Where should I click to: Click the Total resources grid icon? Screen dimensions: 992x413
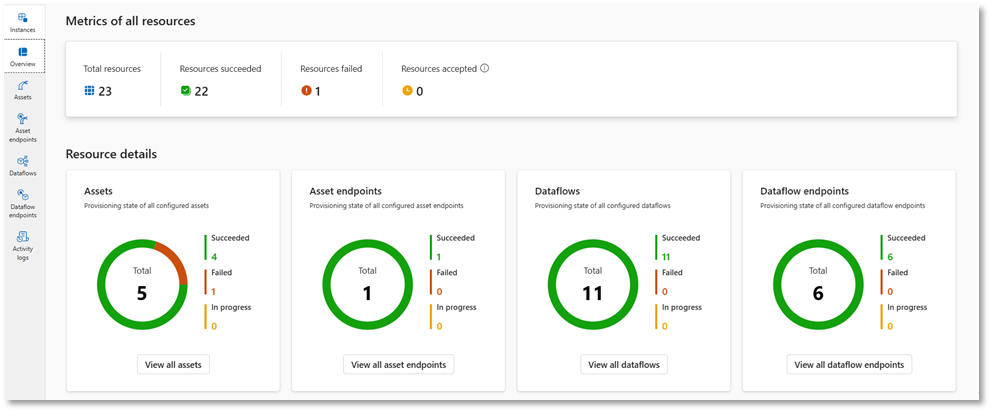tap(89, 91)
